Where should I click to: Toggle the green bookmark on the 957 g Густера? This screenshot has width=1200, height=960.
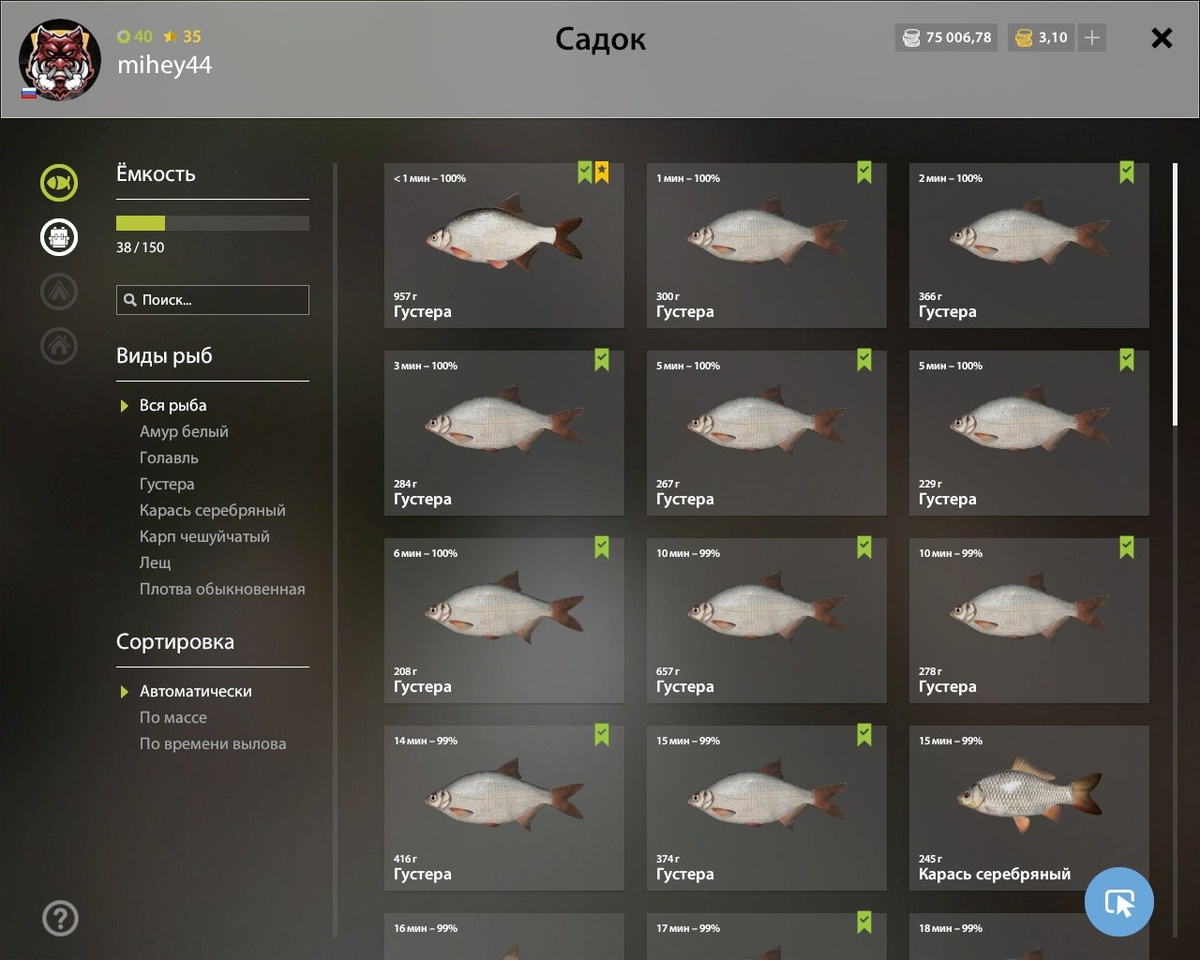click(x=585, y=173)
